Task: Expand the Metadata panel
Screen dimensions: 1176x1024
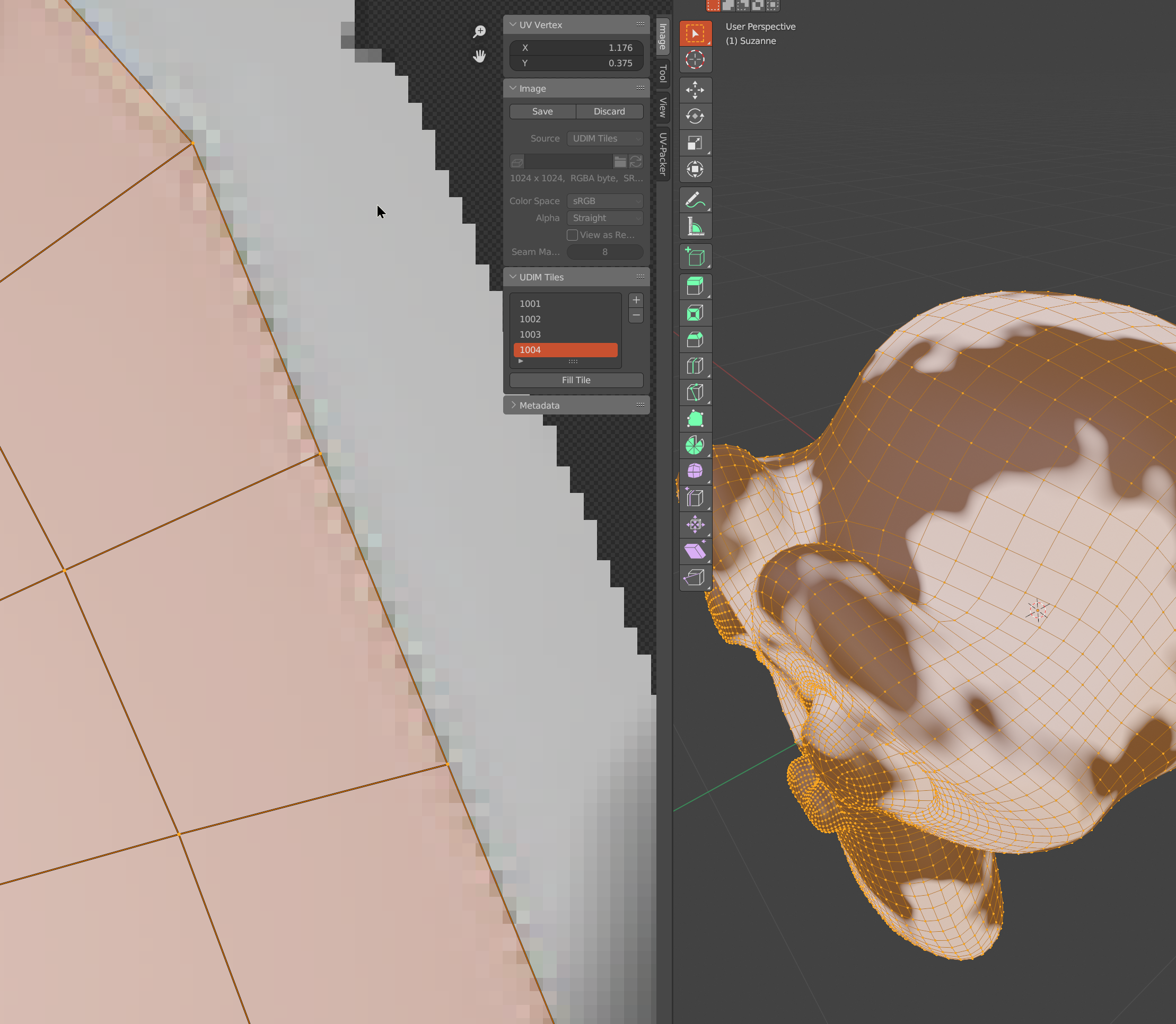Action: 539,405
